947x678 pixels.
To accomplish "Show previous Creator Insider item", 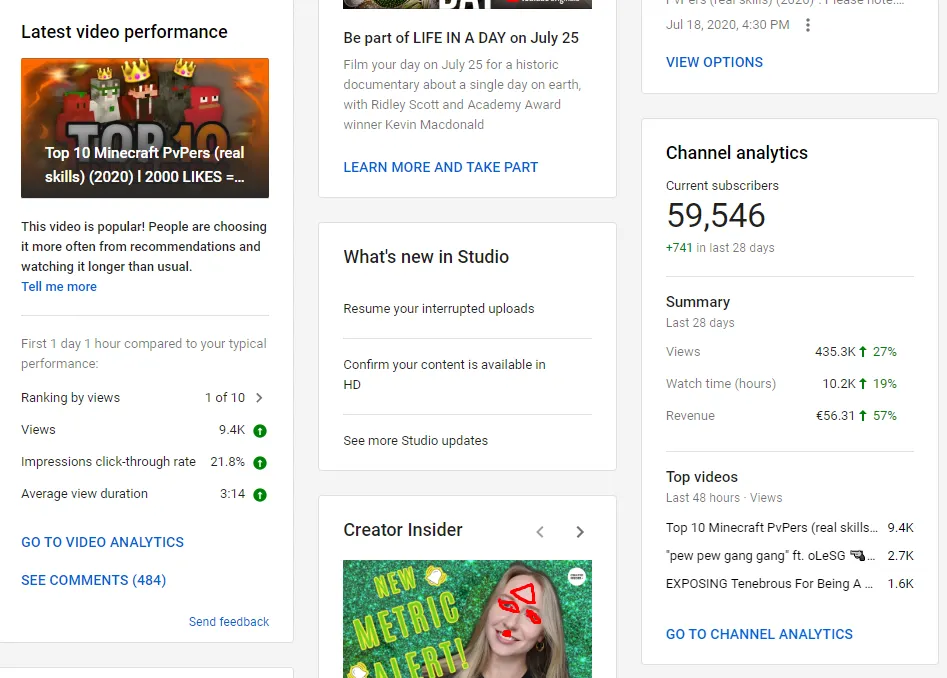I will [x=540, y=532].
